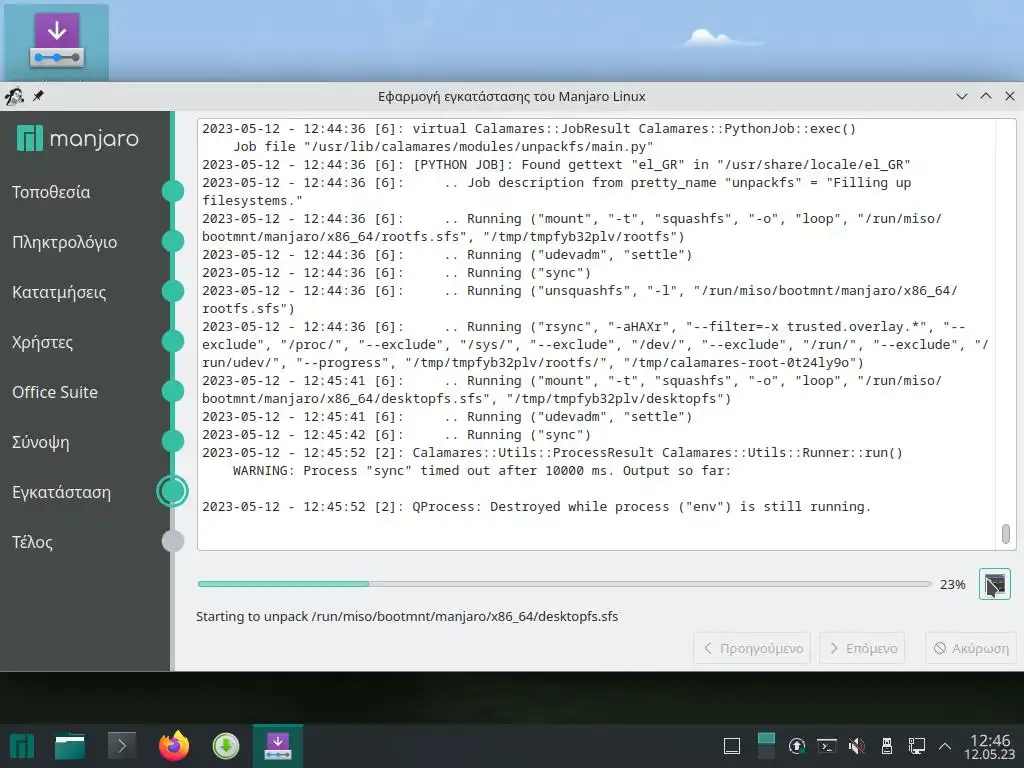Open the Manjaro application launcher

click(x=22, y=746)
